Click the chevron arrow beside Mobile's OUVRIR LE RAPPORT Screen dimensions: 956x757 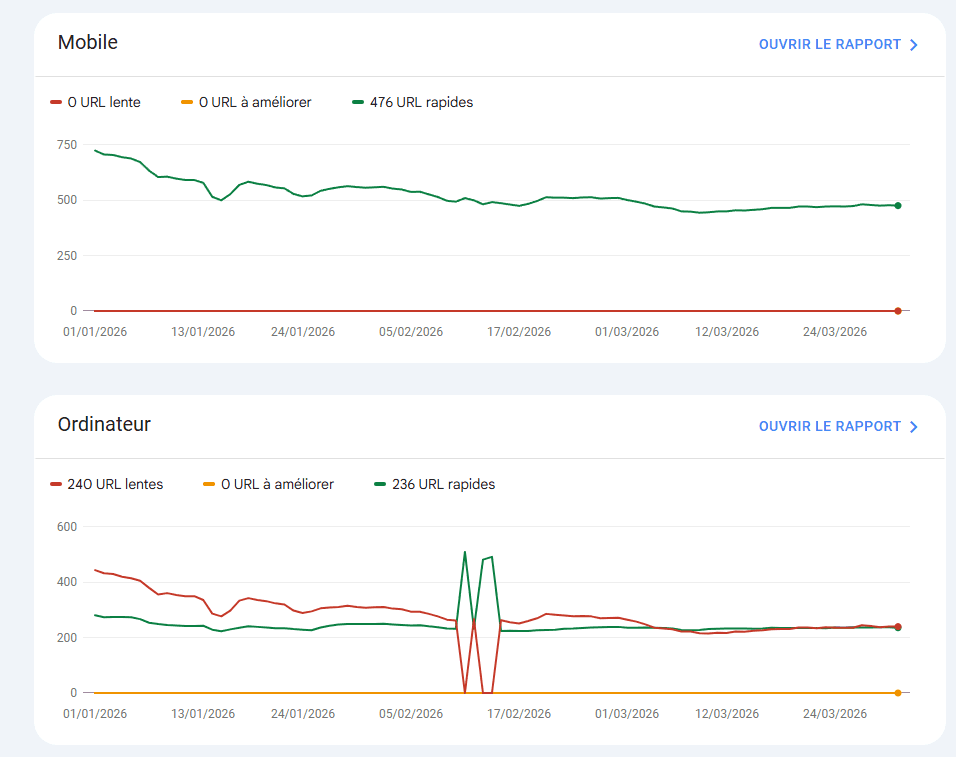[913, 45]
